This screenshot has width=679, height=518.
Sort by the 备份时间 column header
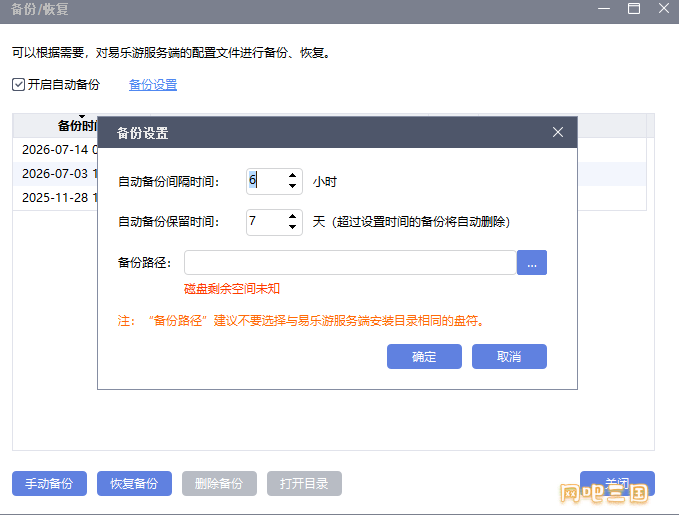pos(77,126)
